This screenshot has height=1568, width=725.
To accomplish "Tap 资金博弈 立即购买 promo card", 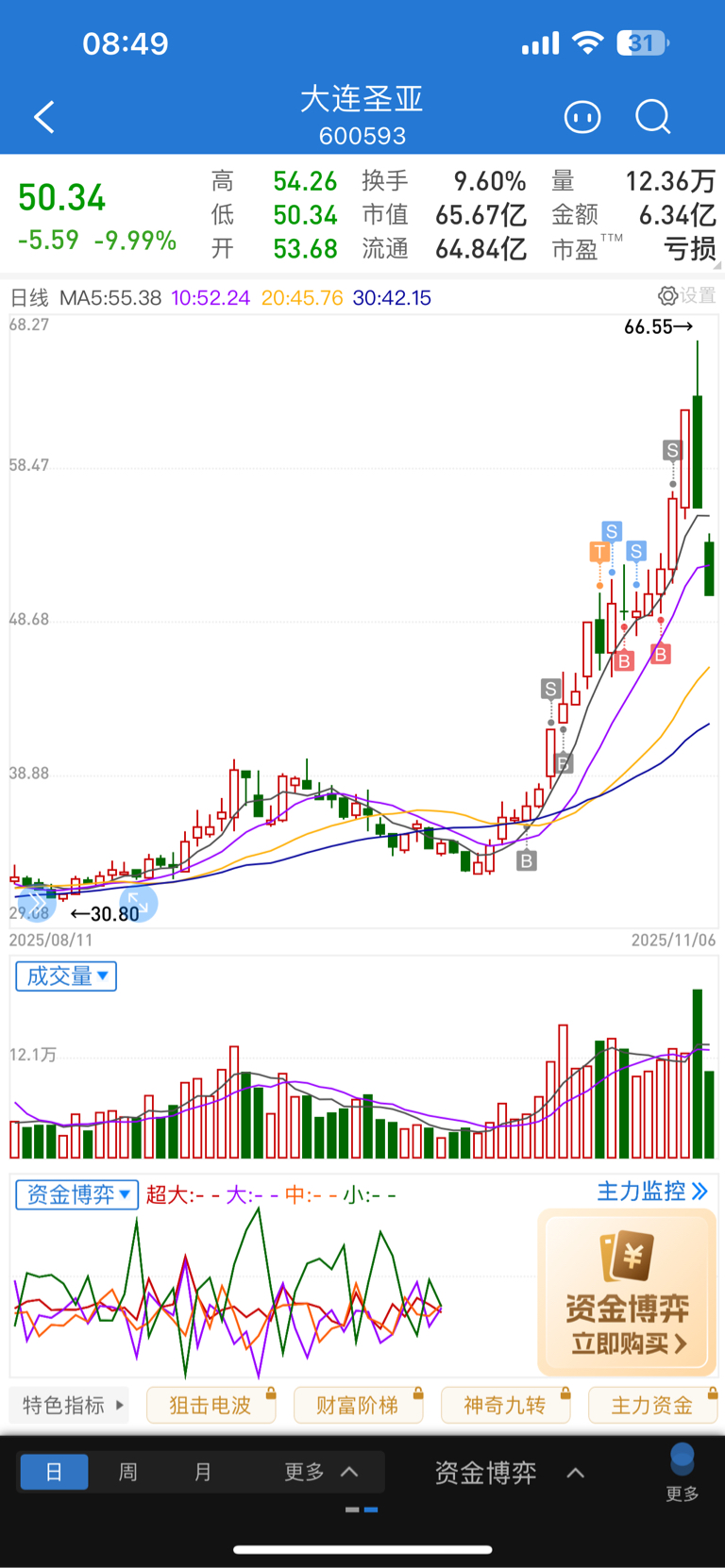I will (627, 1292).
